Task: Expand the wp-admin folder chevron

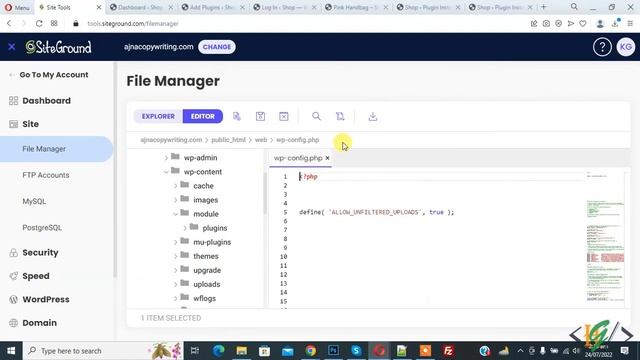Action: coord(166,158)
